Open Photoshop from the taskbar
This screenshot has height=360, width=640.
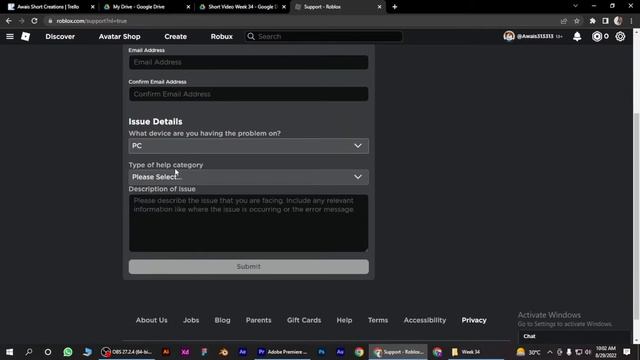(x=321, y=352)
